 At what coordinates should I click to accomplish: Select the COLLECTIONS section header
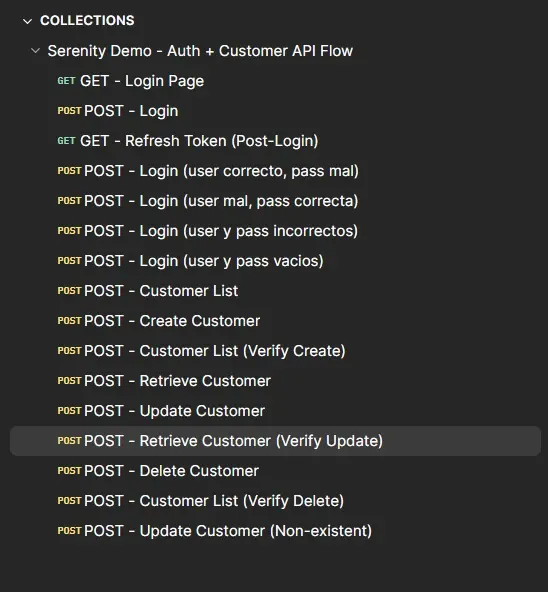(x=87, y=20)
